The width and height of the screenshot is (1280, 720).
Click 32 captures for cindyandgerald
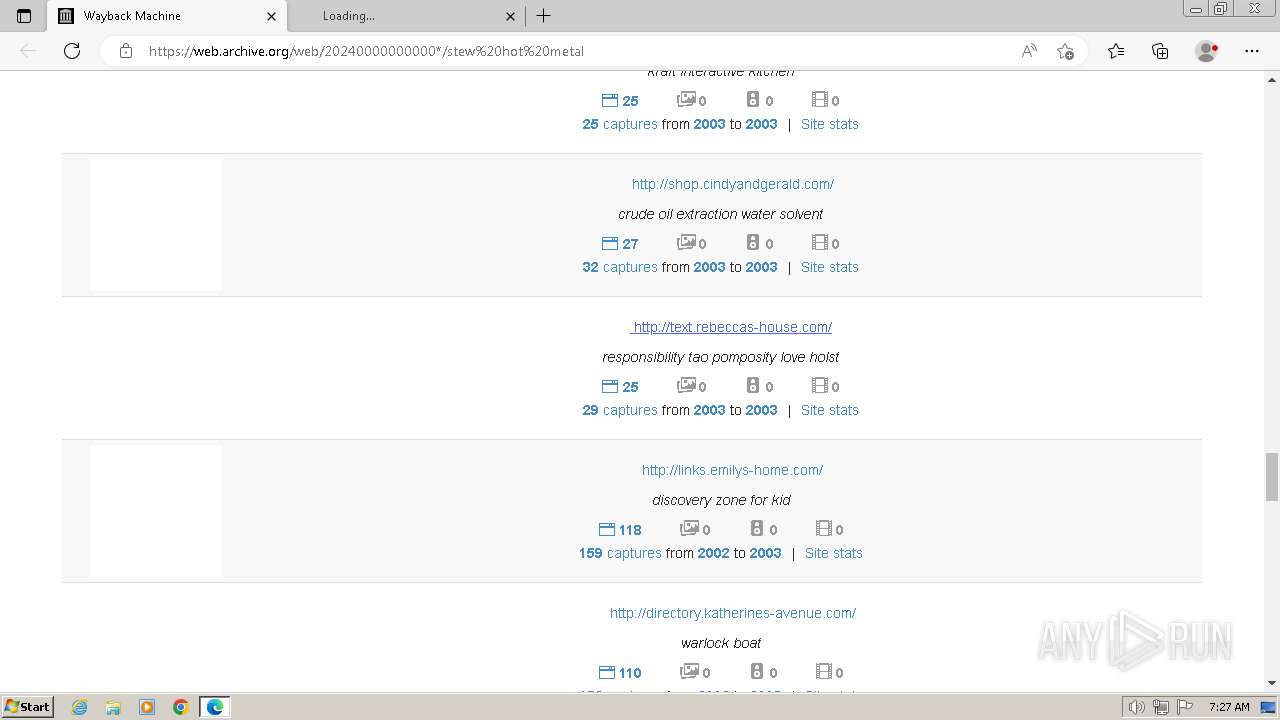click(x=620, y=267)
